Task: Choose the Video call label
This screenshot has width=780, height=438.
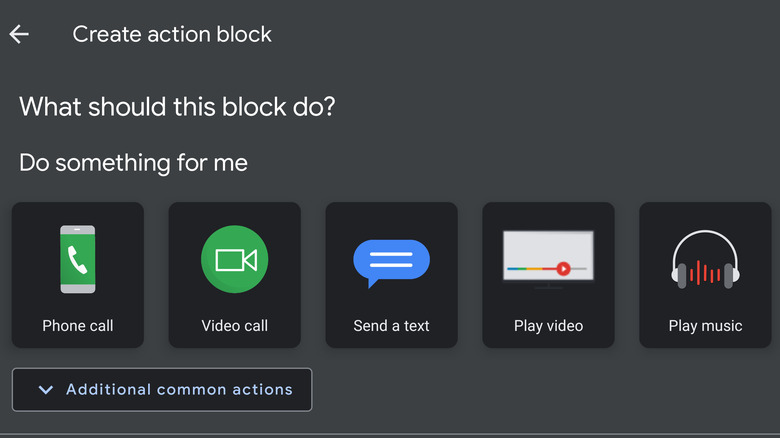Action: [235, 326]
